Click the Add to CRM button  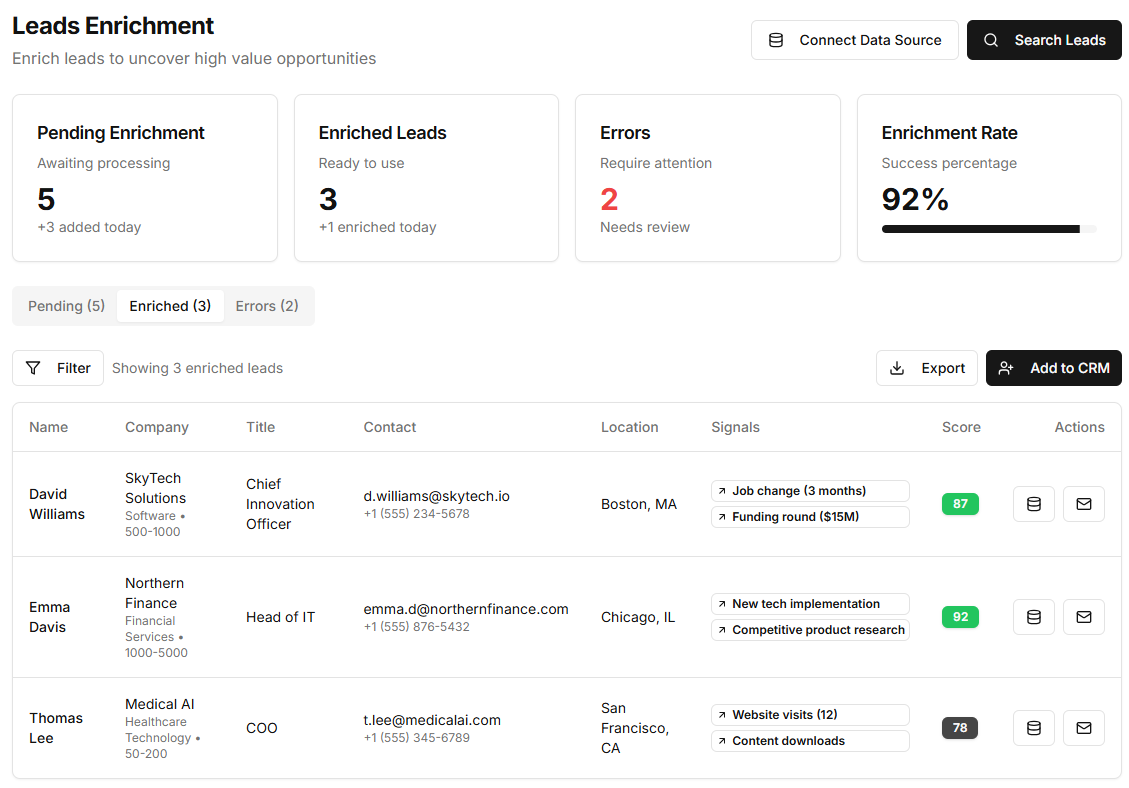(x=1053, y=368)
